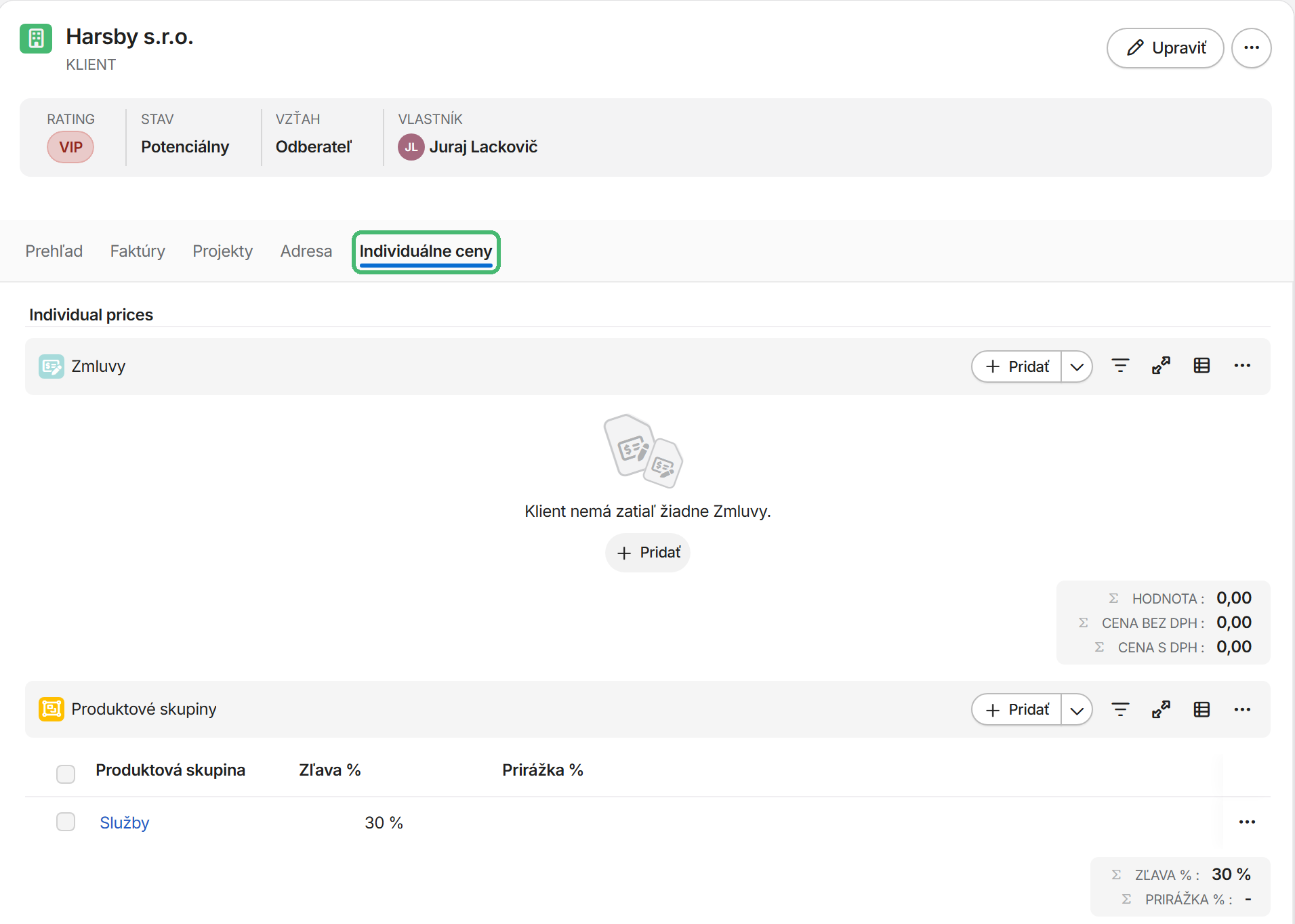
Task: Switch to the Faktúry tab
Action: (138, 251)
